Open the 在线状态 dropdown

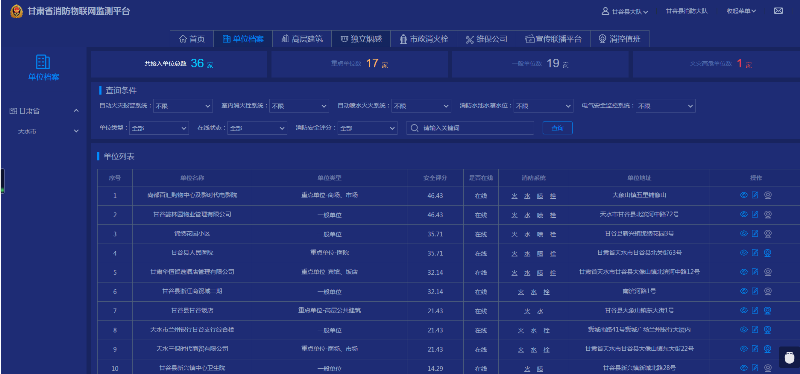(x=257, y=128)
